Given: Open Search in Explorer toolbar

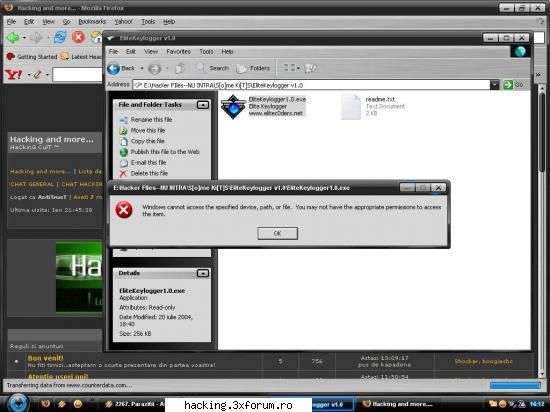Looking at the screenshot, I should [213, 68].
